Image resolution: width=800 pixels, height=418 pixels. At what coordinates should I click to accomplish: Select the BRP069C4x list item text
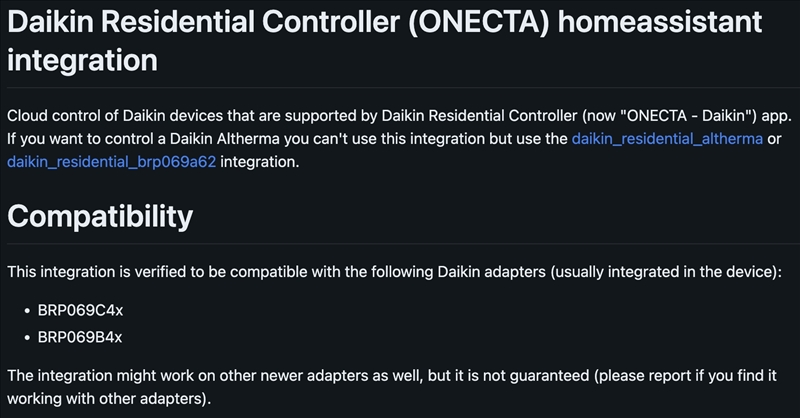[x=79, y=310]
